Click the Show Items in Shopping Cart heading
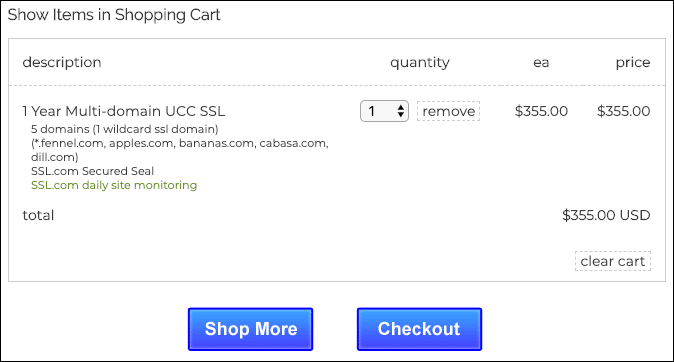674x362 pixels. click(x=114, y=15)
